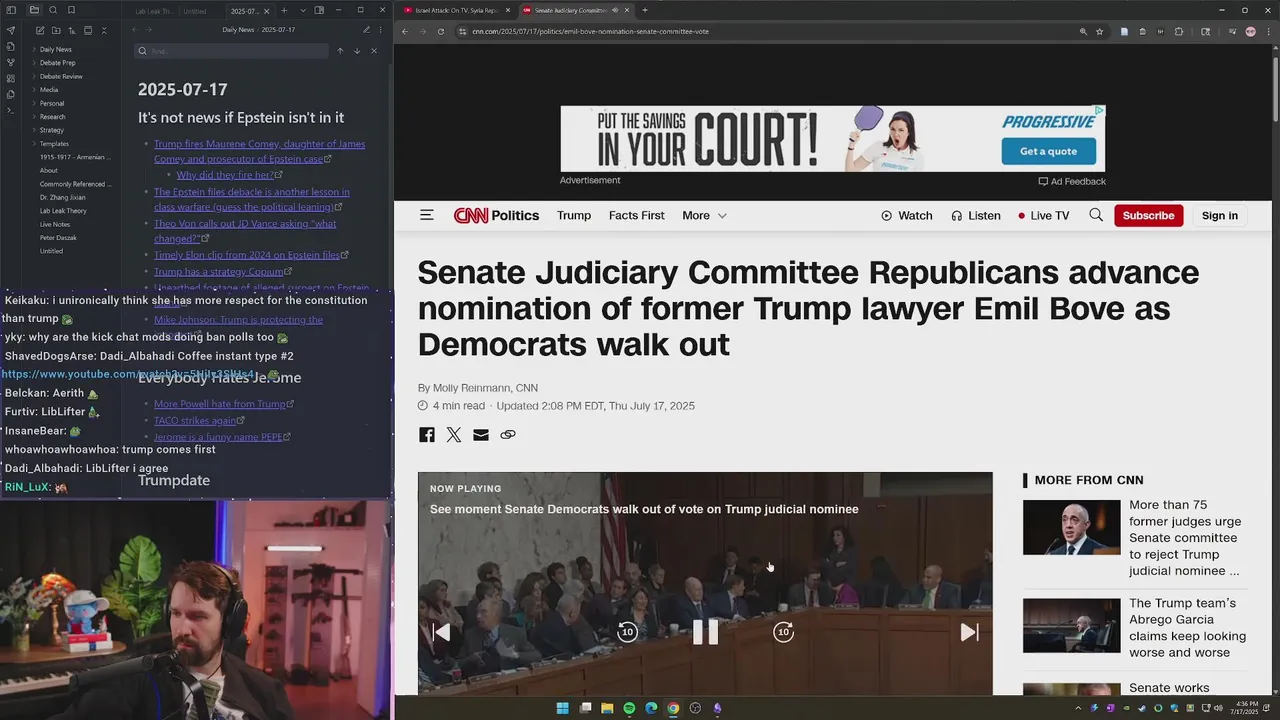Viewport: 1280px width, 720px height.
Task: Open CNN Watch link
Action: pyautogui.click(x=907, y=215)
